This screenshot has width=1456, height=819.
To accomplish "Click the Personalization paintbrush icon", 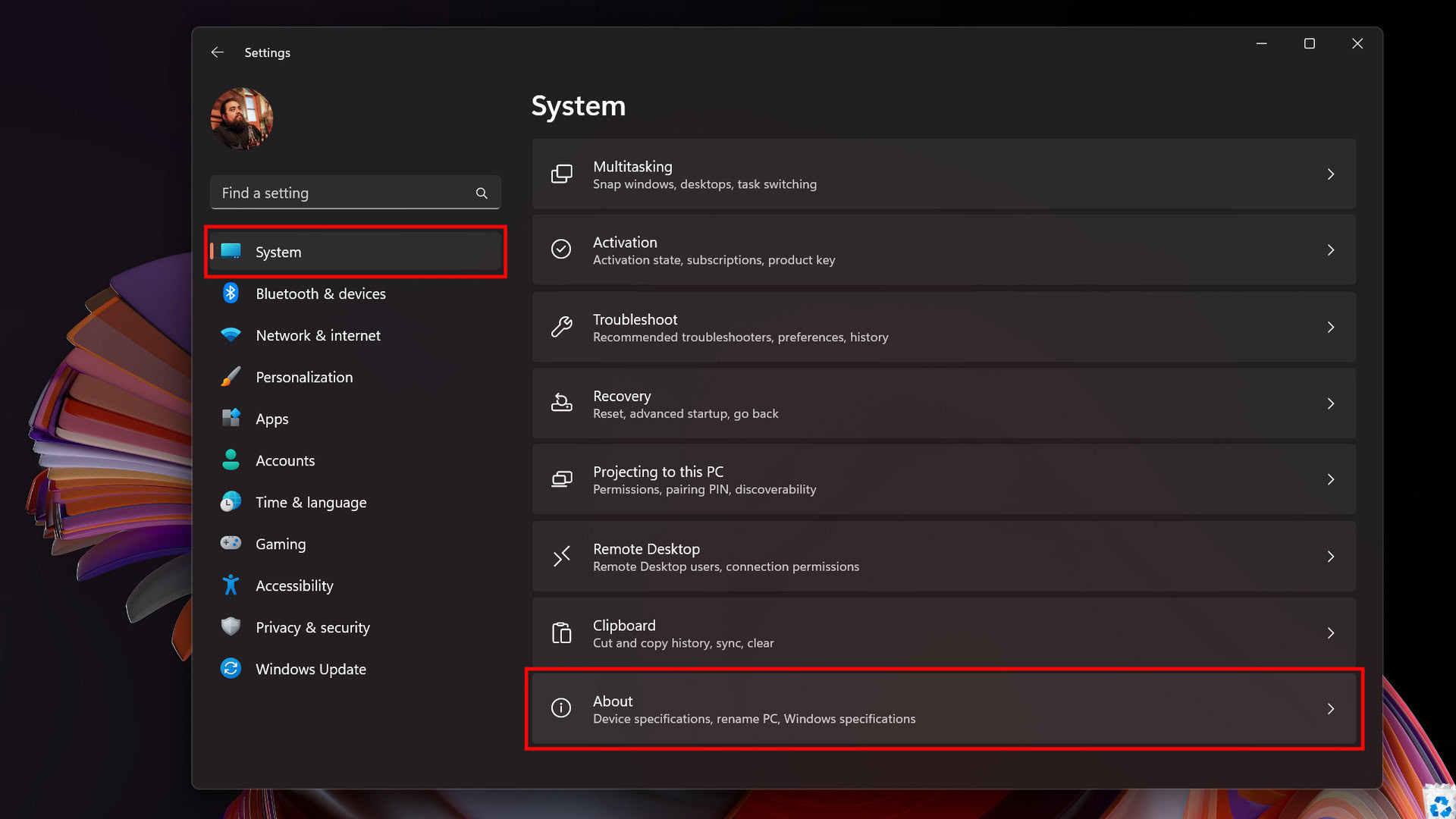I will tap(231, 377).
